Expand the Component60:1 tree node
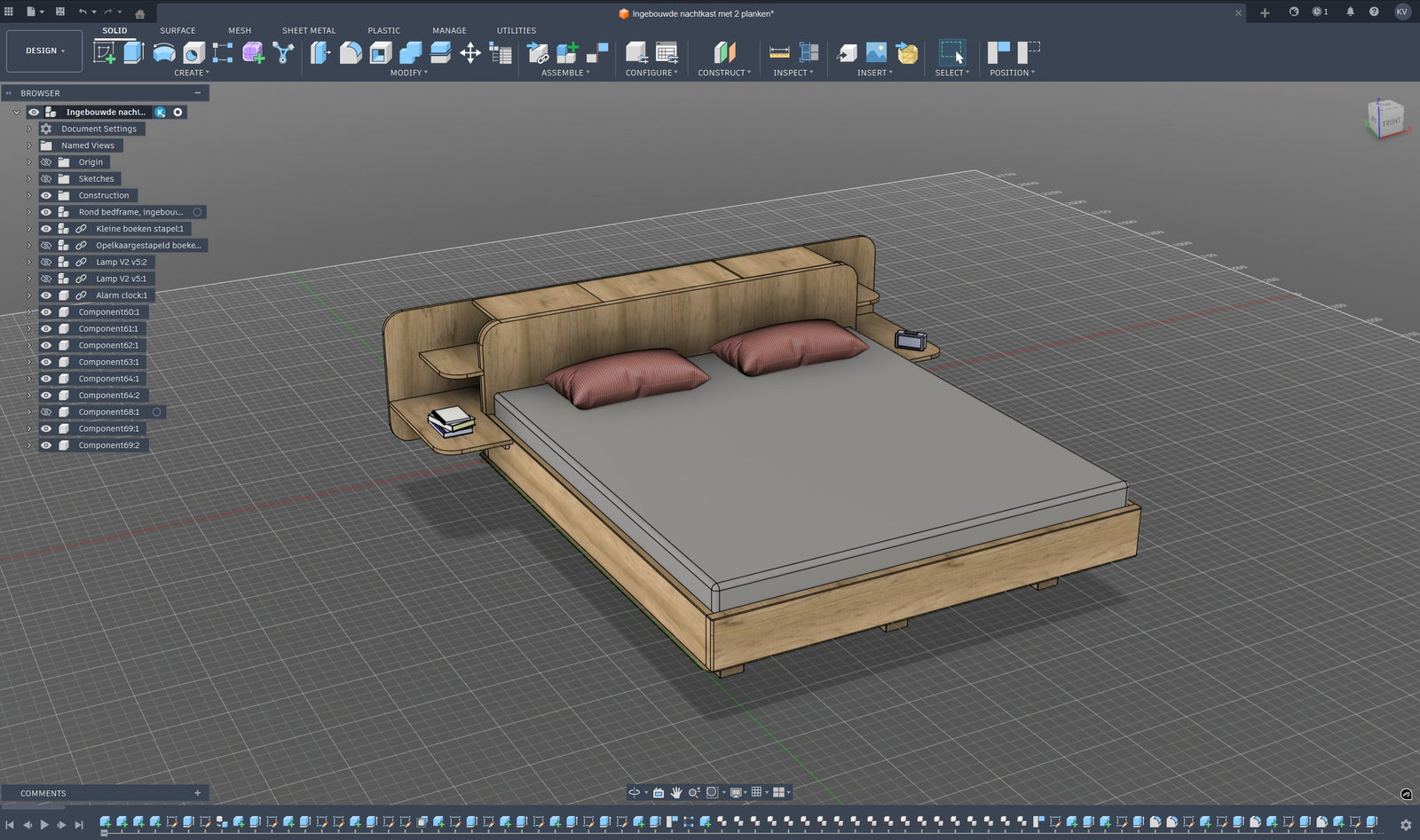 click(x=28, y=312)
